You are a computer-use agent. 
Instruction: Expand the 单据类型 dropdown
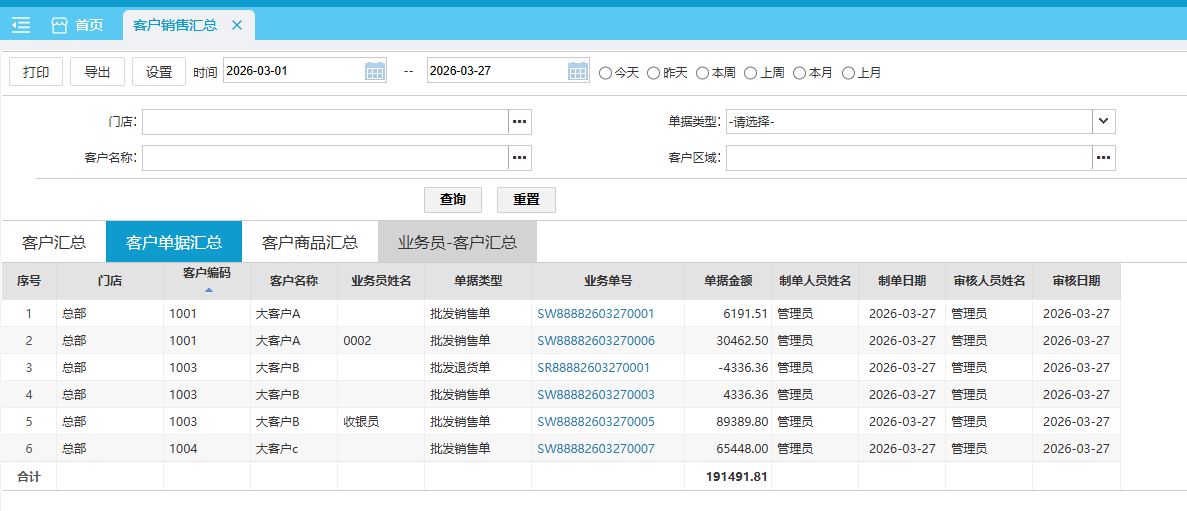1103,122
